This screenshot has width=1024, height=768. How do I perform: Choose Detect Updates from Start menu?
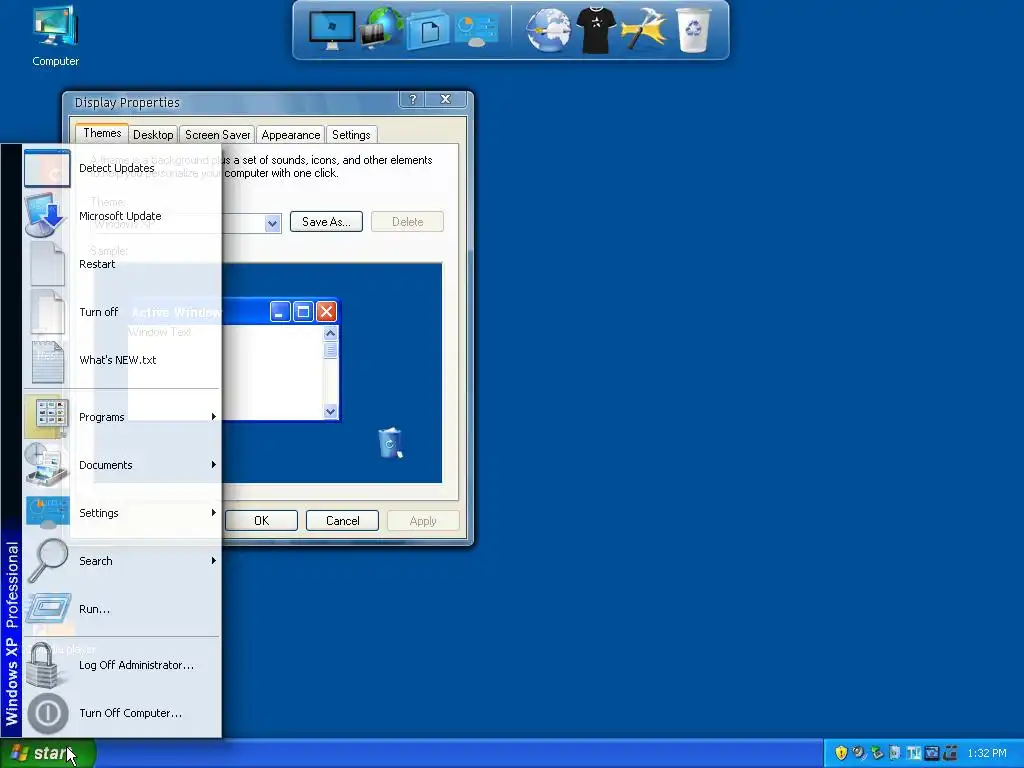pyautogui.click(x=123, y=168)
